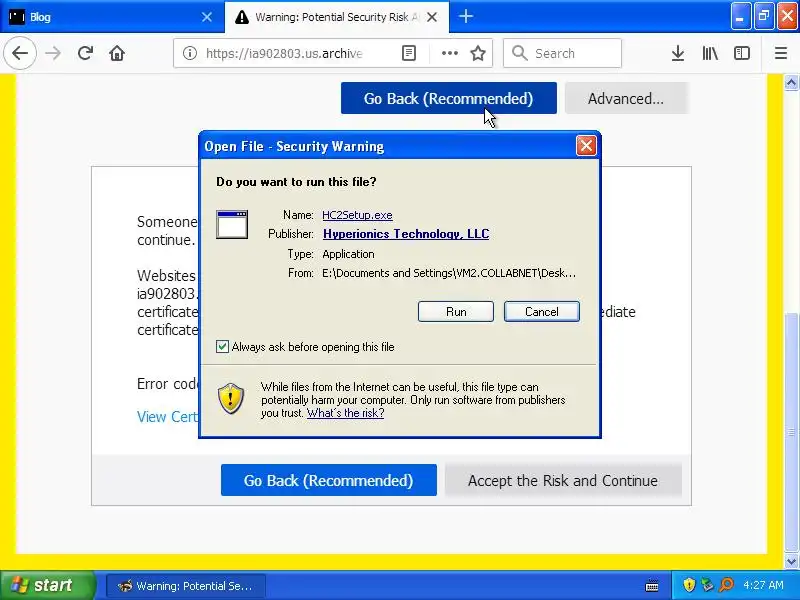The image size is (800, 600).
Task: Open page actions three-dot menu
Action: click(x=449, y=53)
